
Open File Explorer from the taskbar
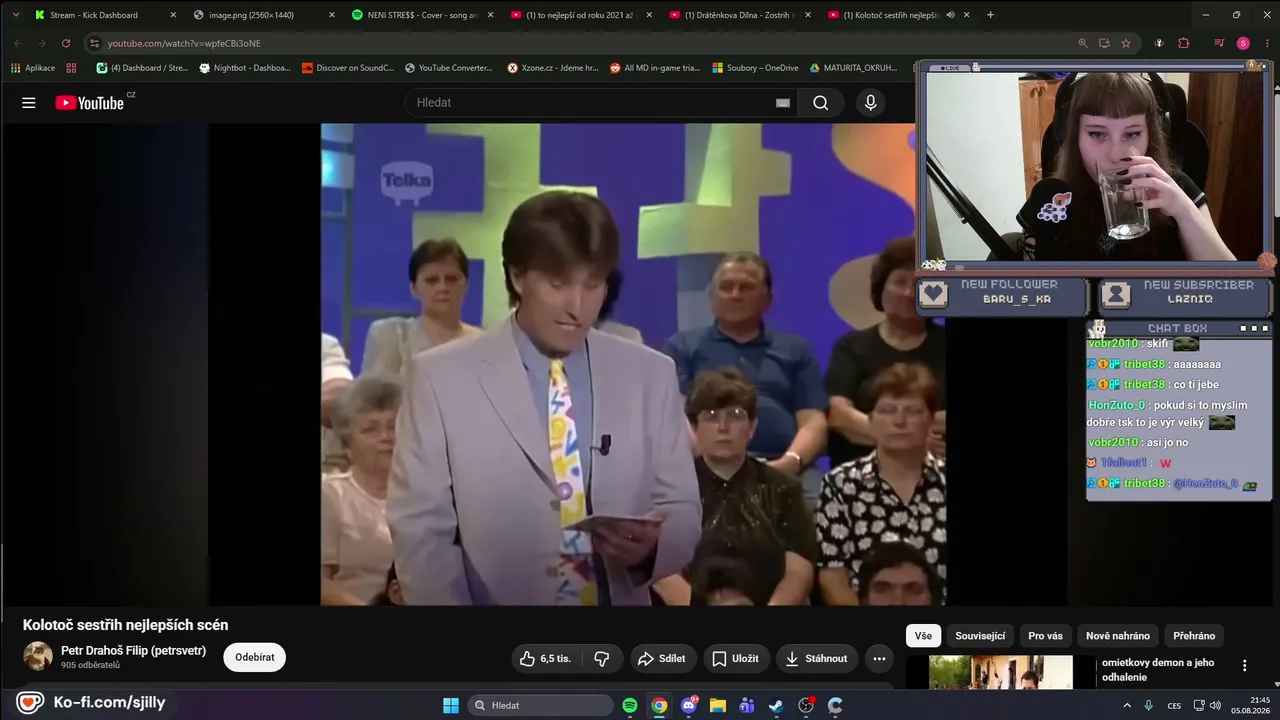point(718,705)
